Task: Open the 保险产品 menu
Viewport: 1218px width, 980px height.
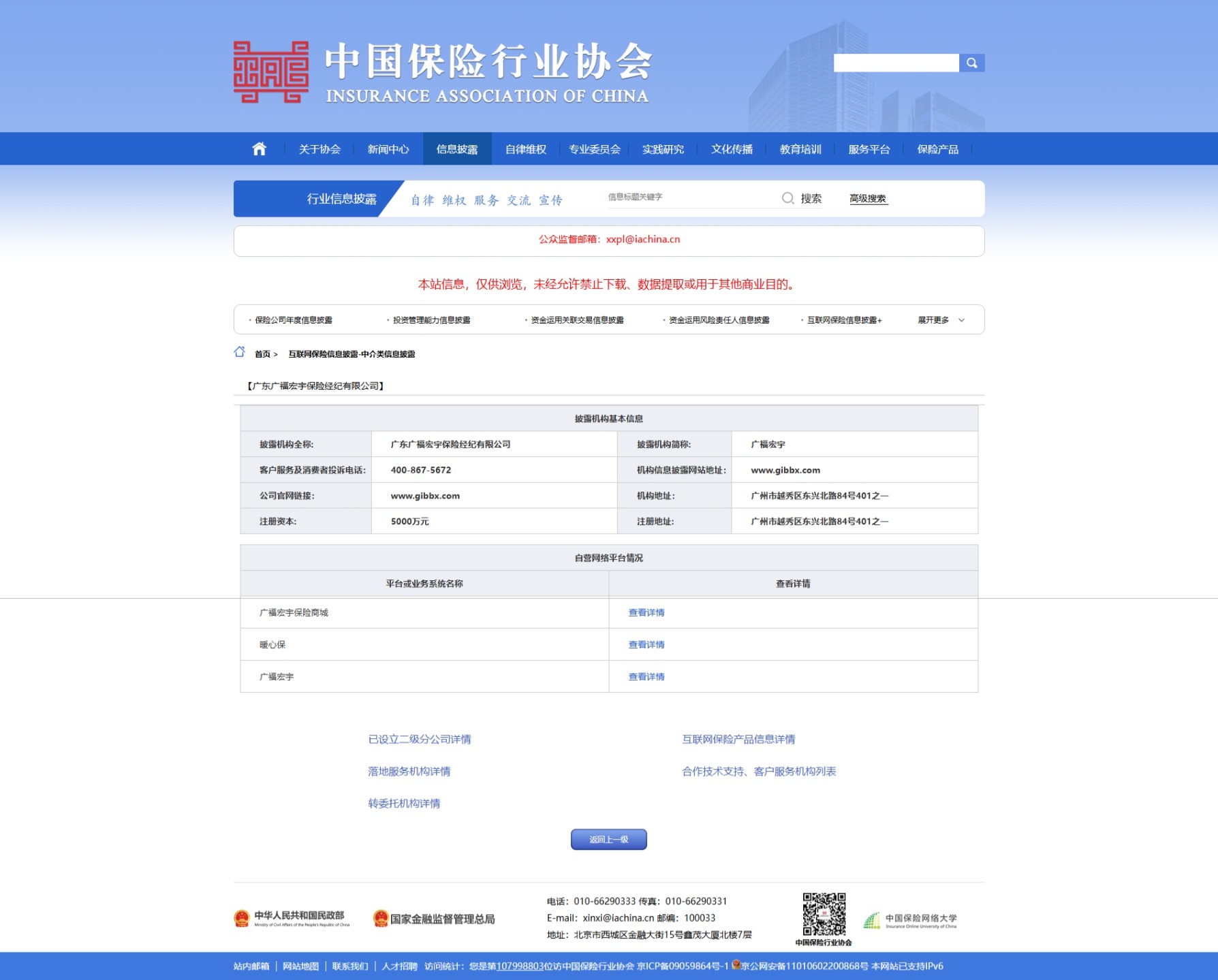Action: (938, 149)
